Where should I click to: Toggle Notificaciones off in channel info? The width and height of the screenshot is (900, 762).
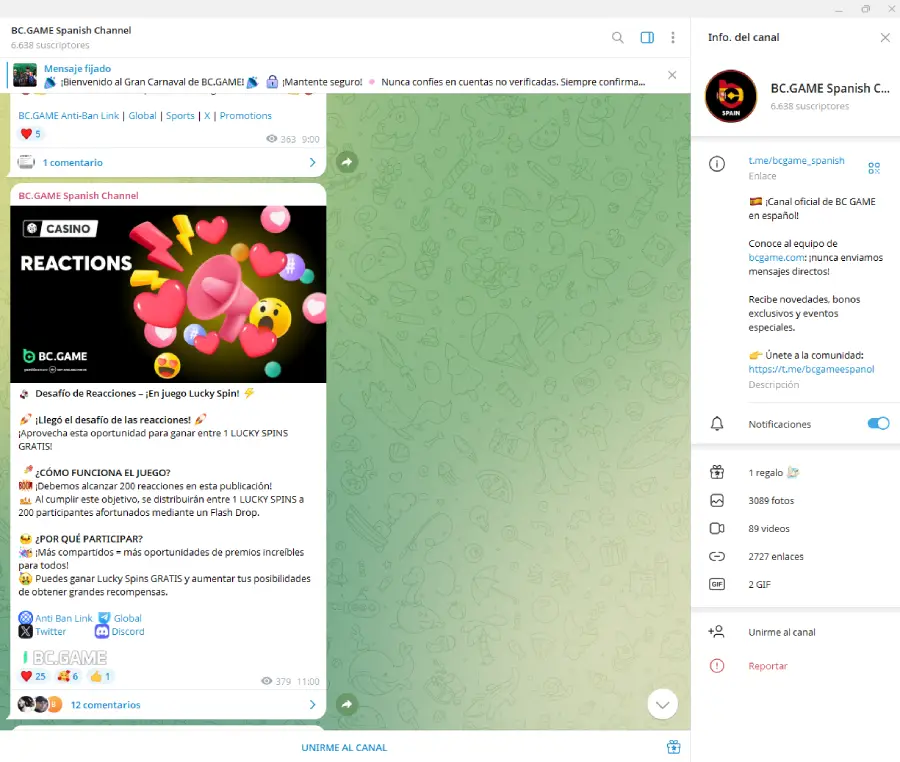pyautogui.click(x=877, y=423)
